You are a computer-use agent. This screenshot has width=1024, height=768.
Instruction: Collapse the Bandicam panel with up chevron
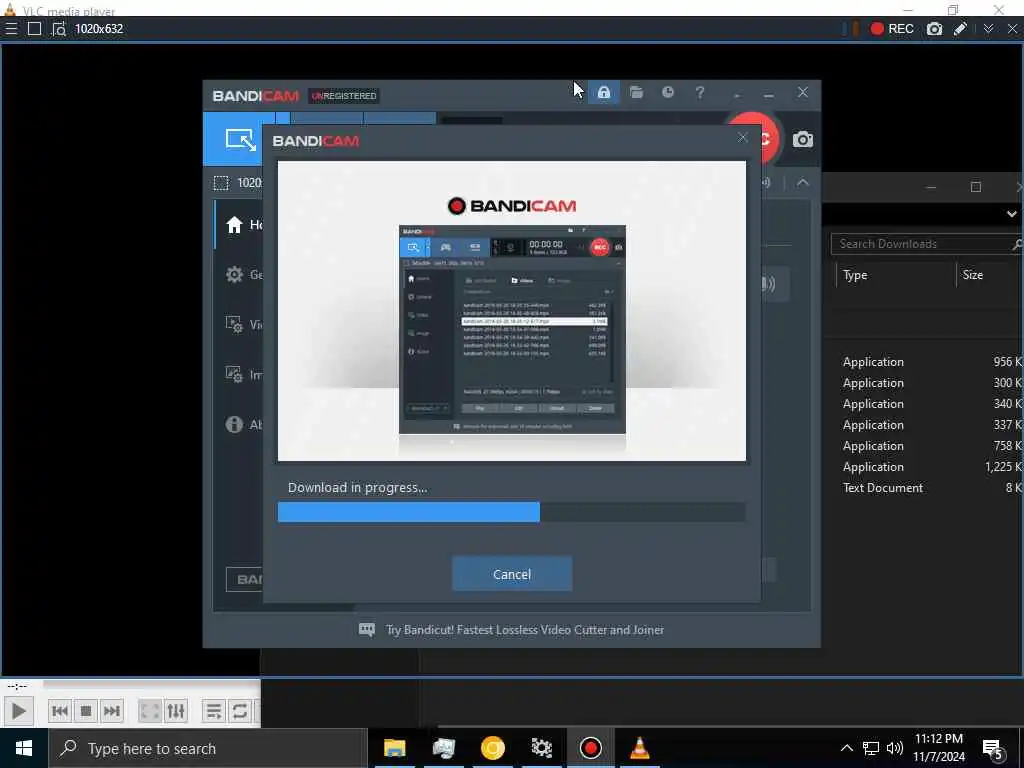click(x=803, y=183)
